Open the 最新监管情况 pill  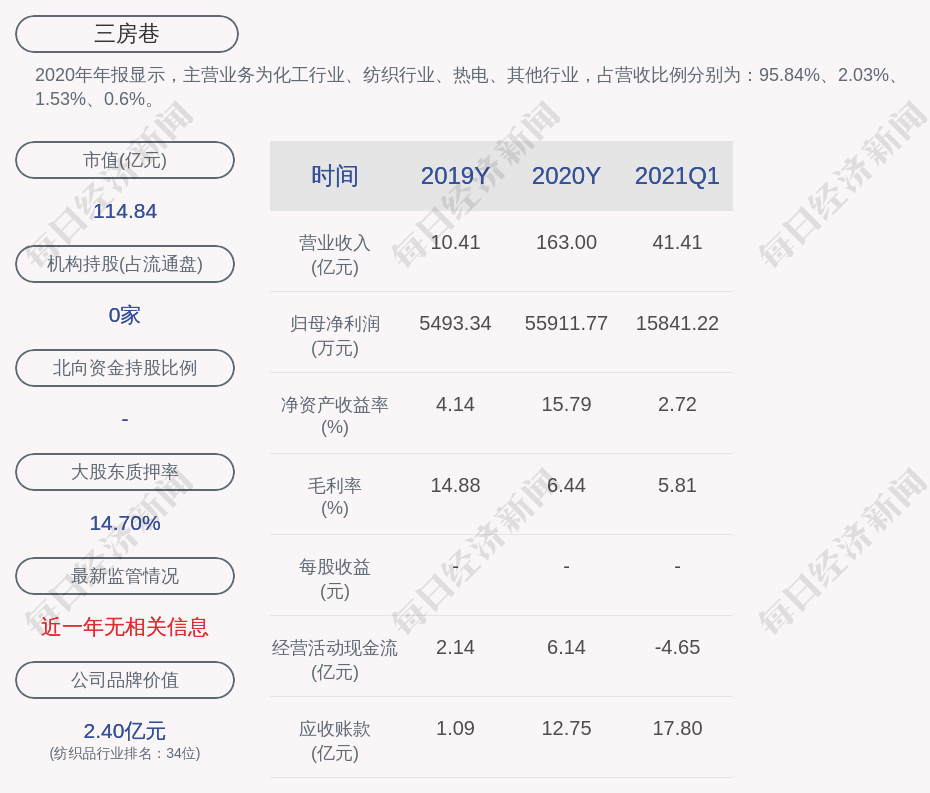(125, 576)
